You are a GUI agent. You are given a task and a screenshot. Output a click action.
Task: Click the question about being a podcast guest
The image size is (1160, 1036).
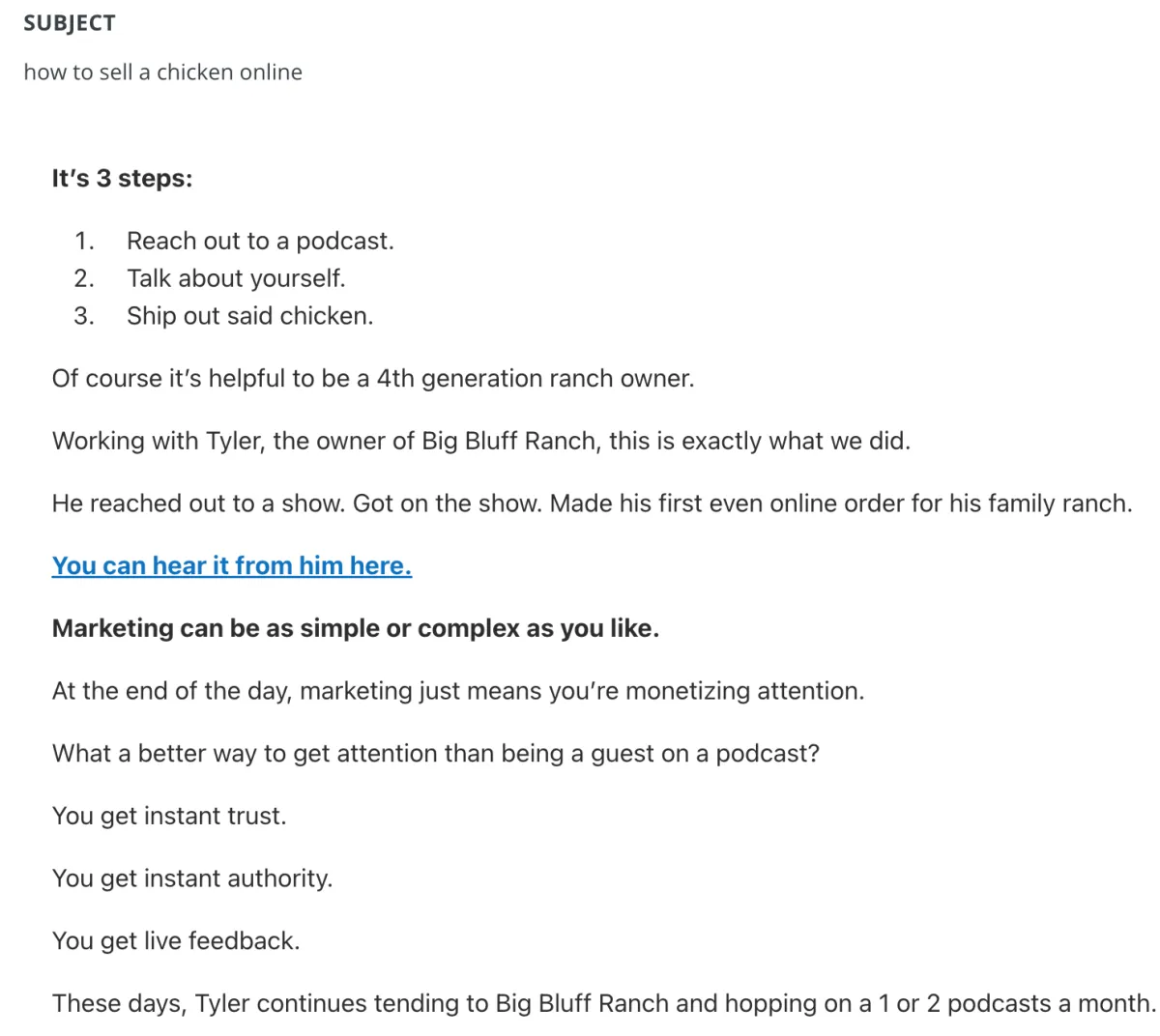tap(436, 754)
